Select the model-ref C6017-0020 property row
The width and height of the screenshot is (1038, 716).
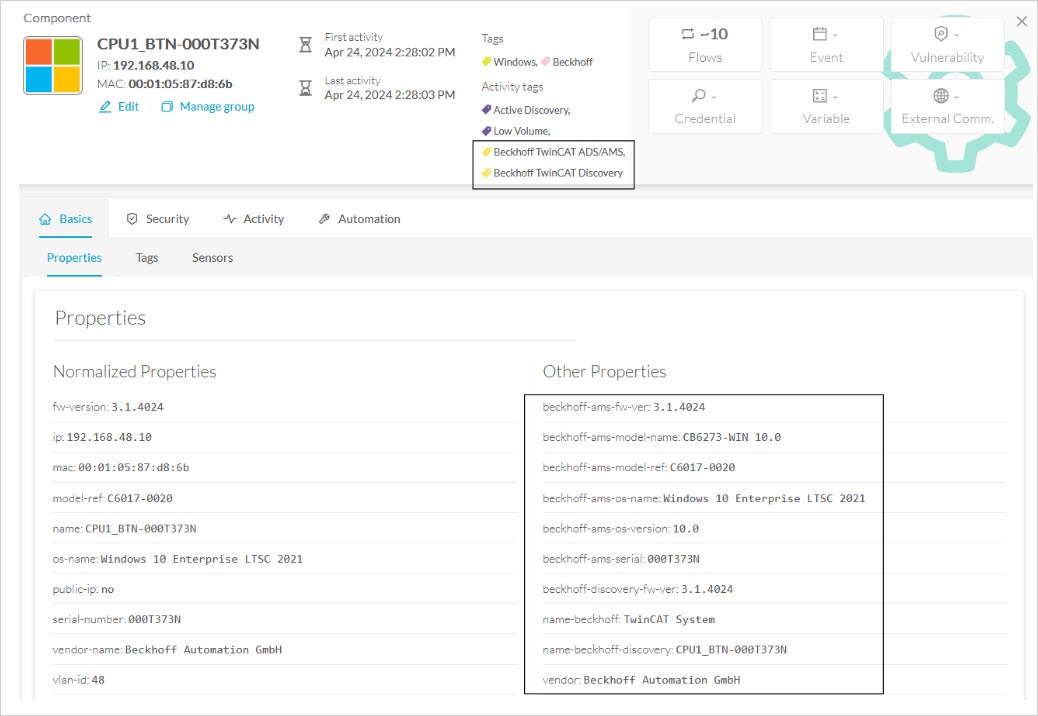[284, 498]
